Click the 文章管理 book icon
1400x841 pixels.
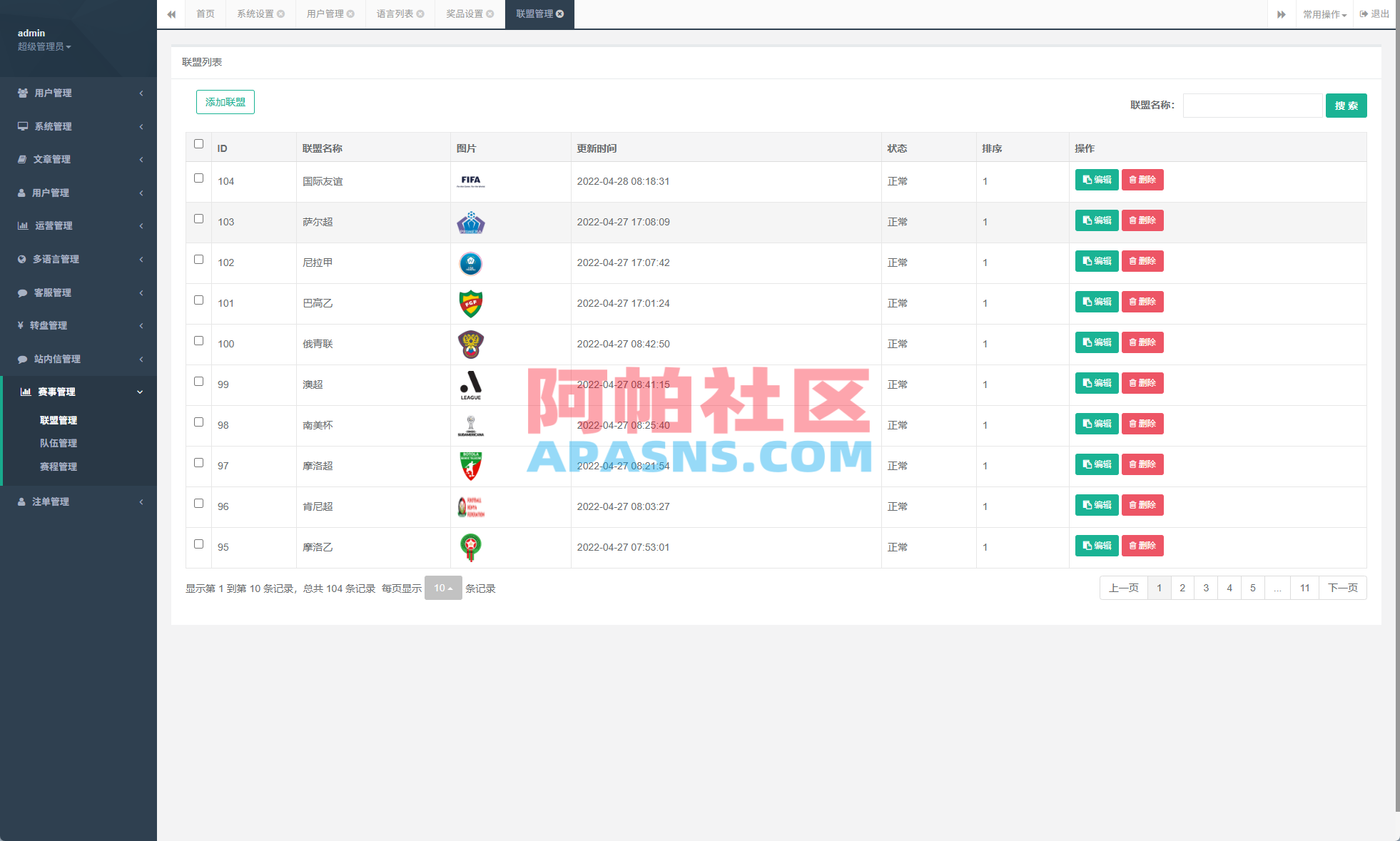(21, 159)
